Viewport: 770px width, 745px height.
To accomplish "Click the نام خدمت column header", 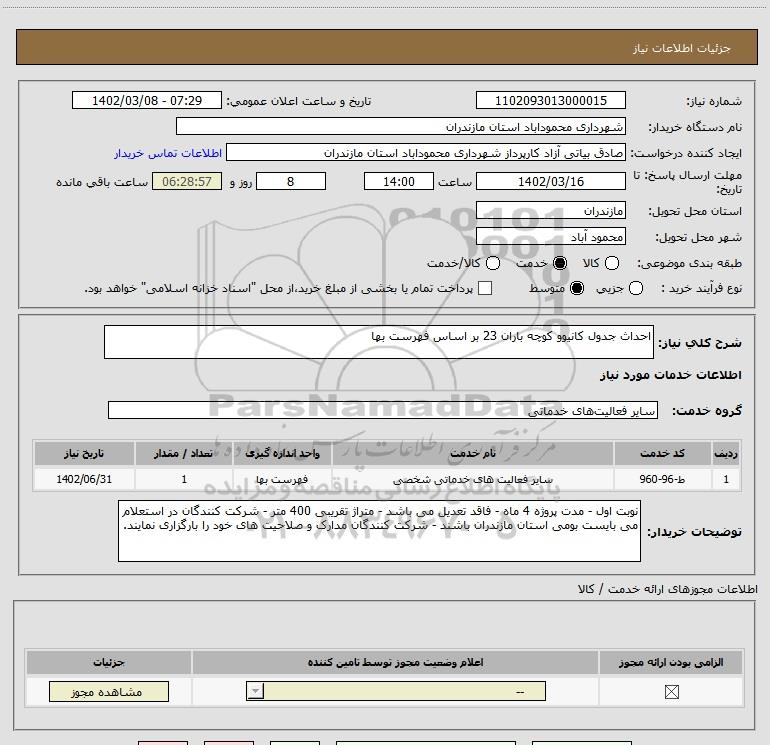I will coord(472,453).
